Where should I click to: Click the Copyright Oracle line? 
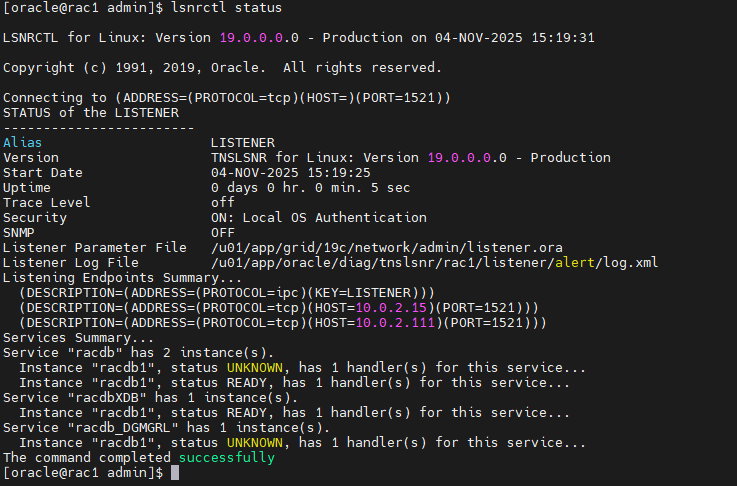tap(222, 67)
